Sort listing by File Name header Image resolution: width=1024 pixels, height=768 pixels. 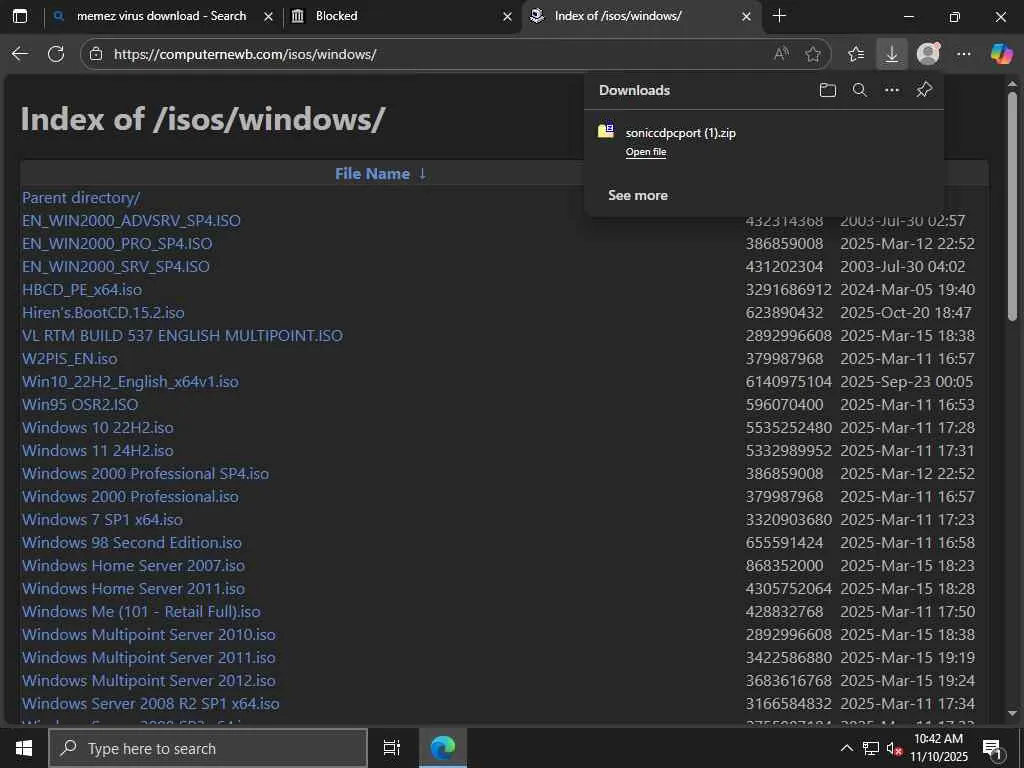click(x=372, y=174)
